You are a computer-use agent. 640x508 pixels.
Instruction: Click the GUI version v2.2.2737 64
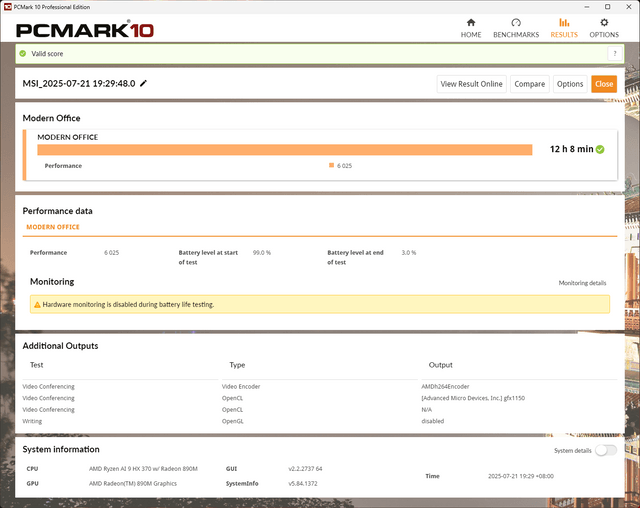(305, 469)
